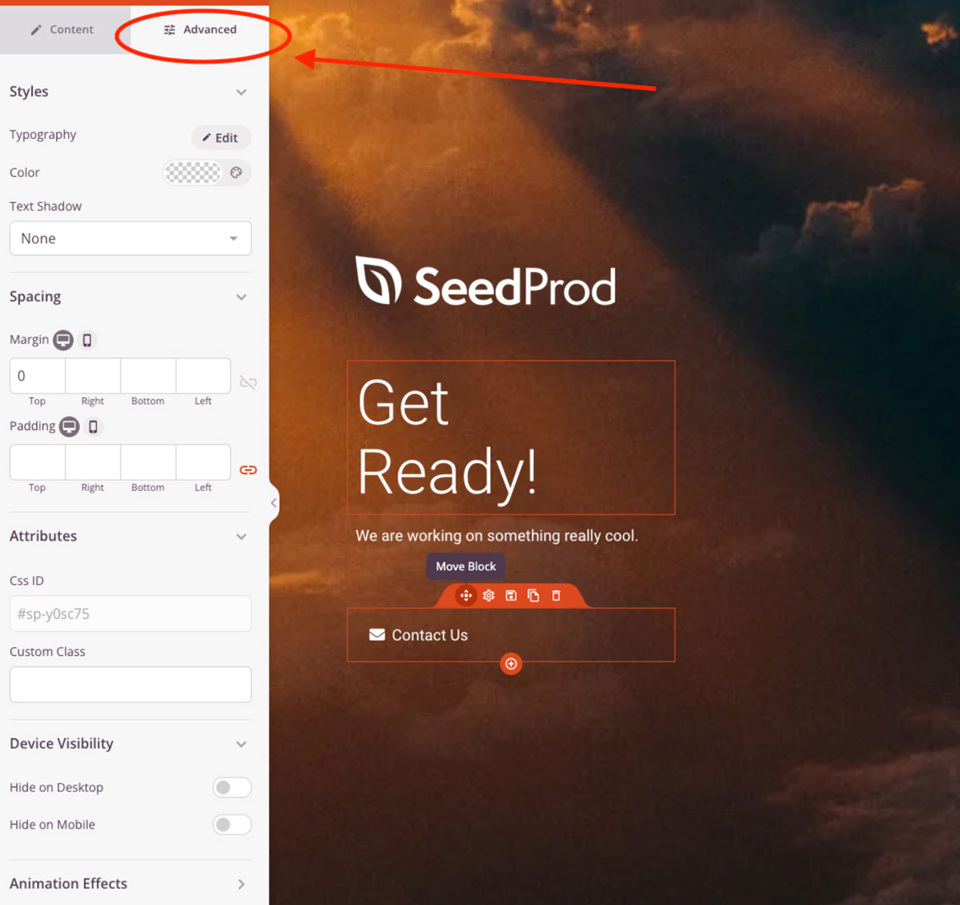The width and height of the screenshot is (960, 905).
Task: Open block settings gear icon
Action: [x=489, y=595]
